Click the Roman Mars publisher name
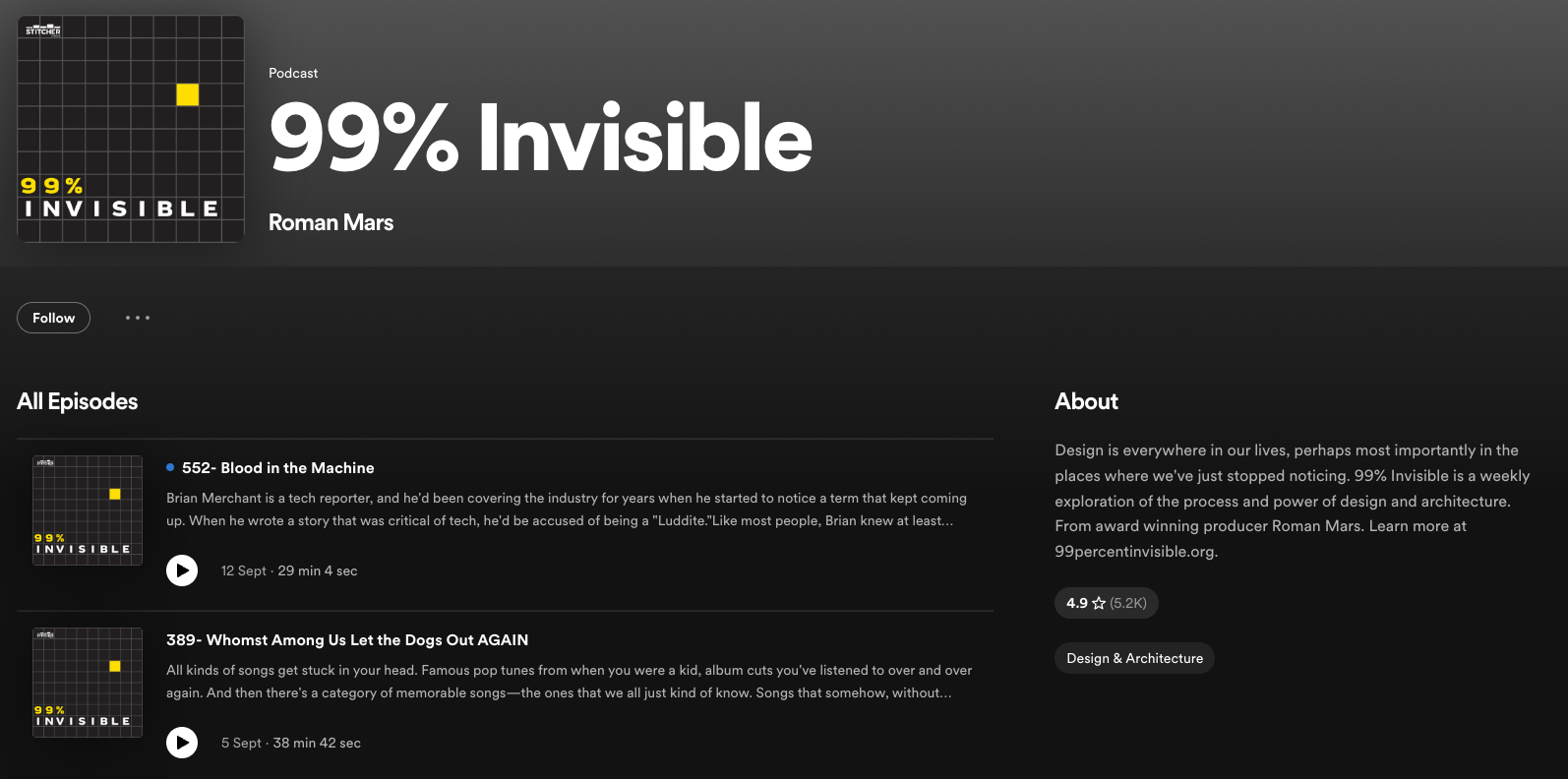Image resolution: width=1568 pixels, height=779 pixels. (331, 223)
